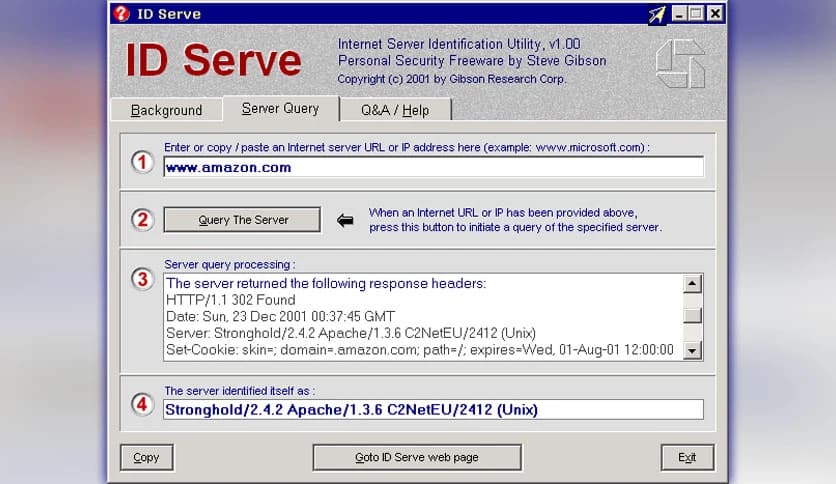This screenshot has width=836, height=484.
Task: Click the Query The Server button
Action: pyautogui.click(x=242, y=220)
